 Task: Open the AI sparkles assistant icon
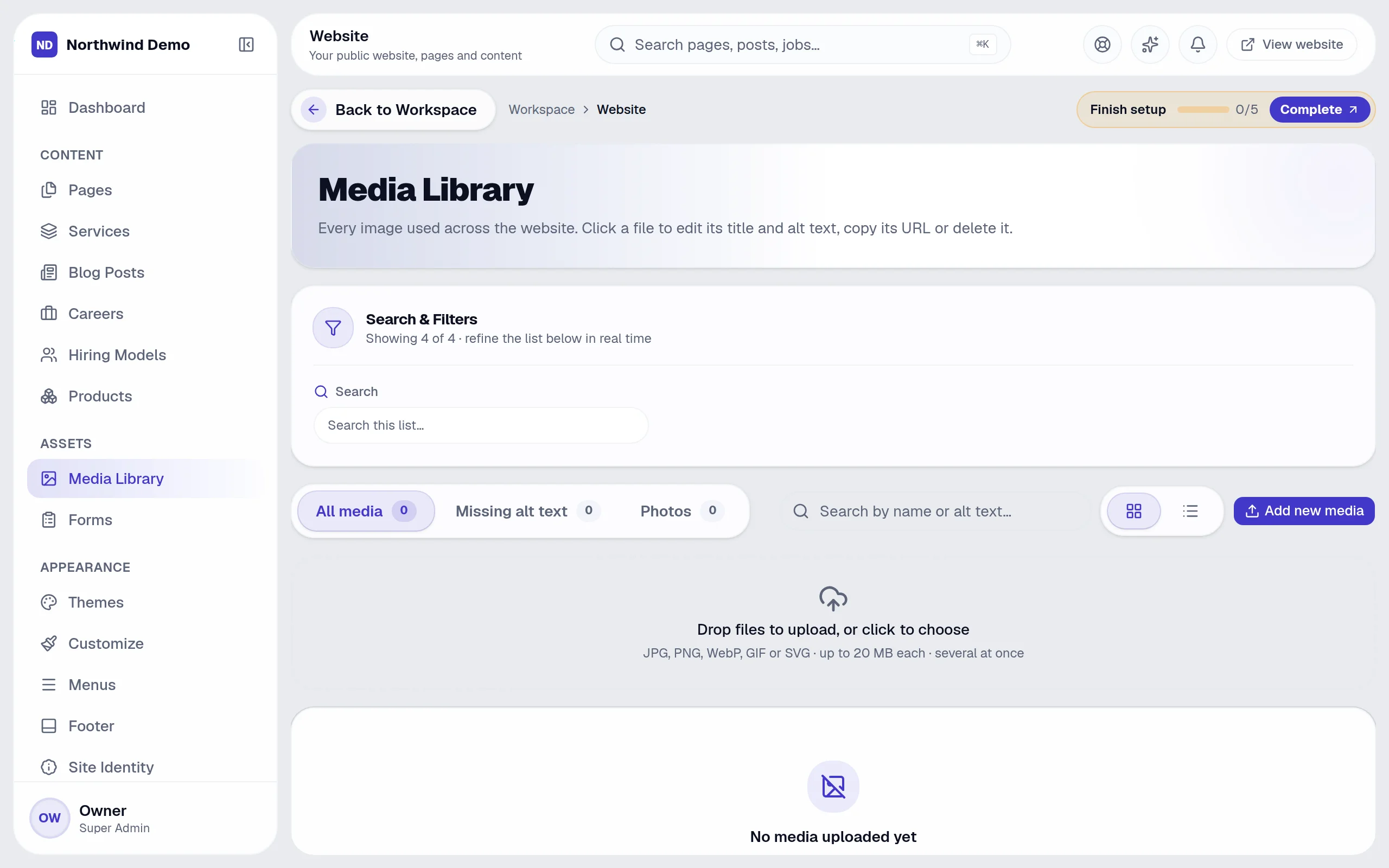[1150, 44]
